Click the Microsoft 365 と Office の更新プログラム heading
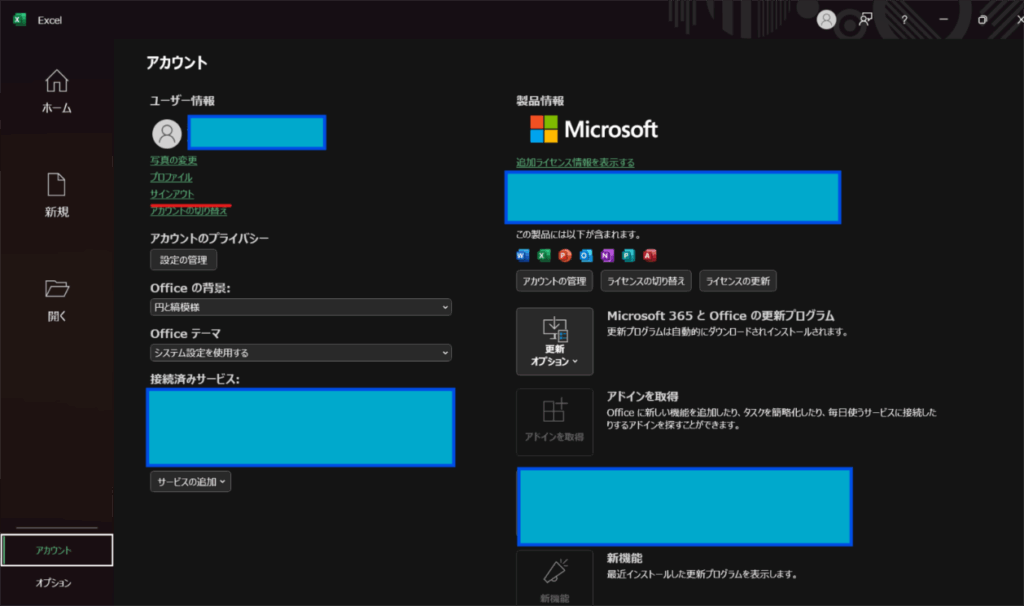Screen dimensions: 1024x606 pyautogui.click(x=720, y=315)
